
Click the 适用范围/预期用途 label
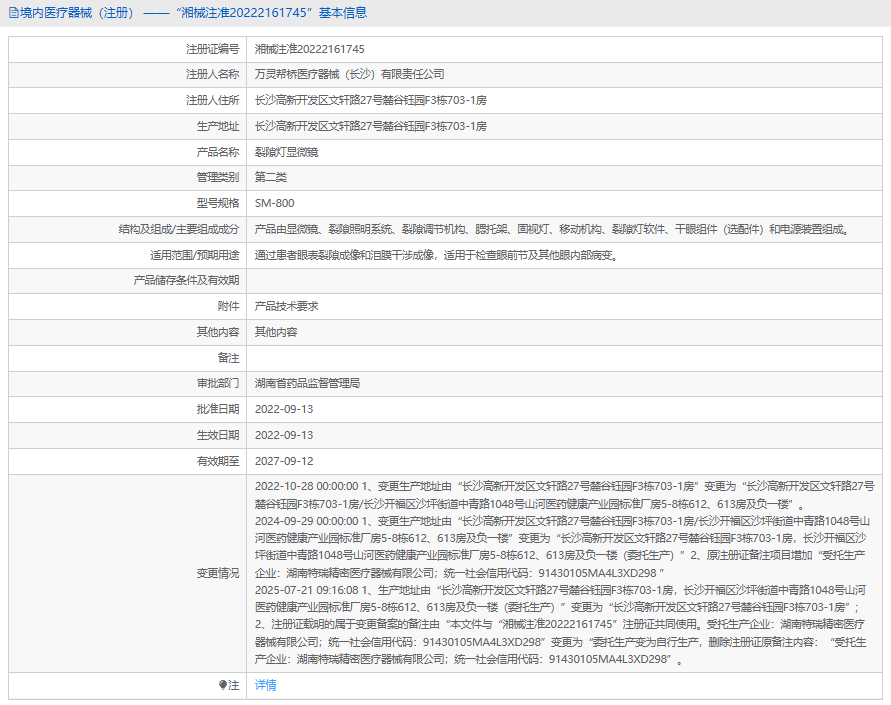pyautogui.click(x=195, y=256)
